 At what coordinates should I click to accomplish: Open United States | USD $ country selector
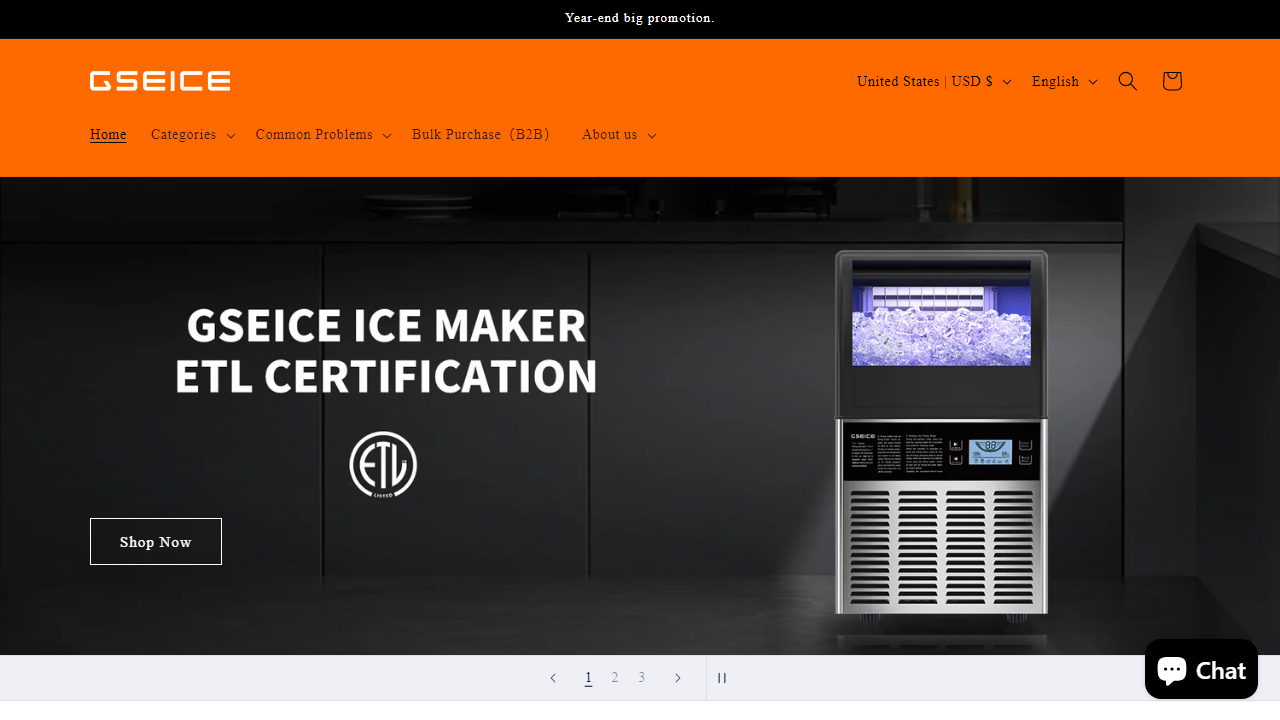pyautogui.click(x=934, y=81)
